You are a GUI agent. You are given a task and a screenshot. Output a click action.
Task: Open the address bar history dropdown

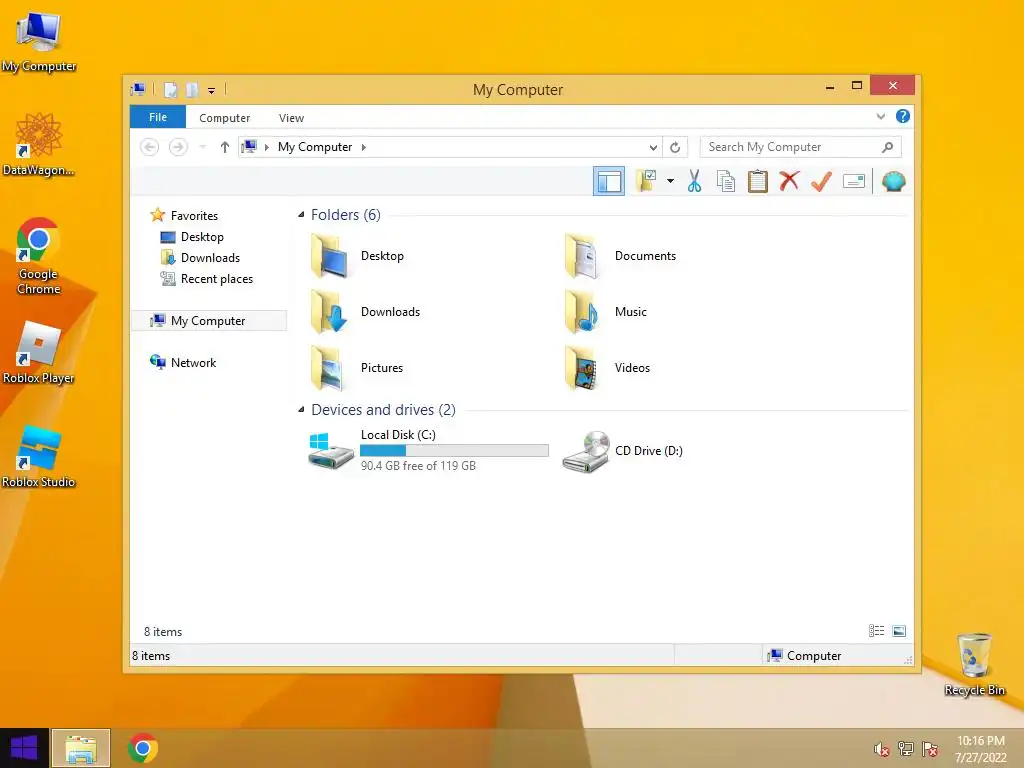click(653, 148)
